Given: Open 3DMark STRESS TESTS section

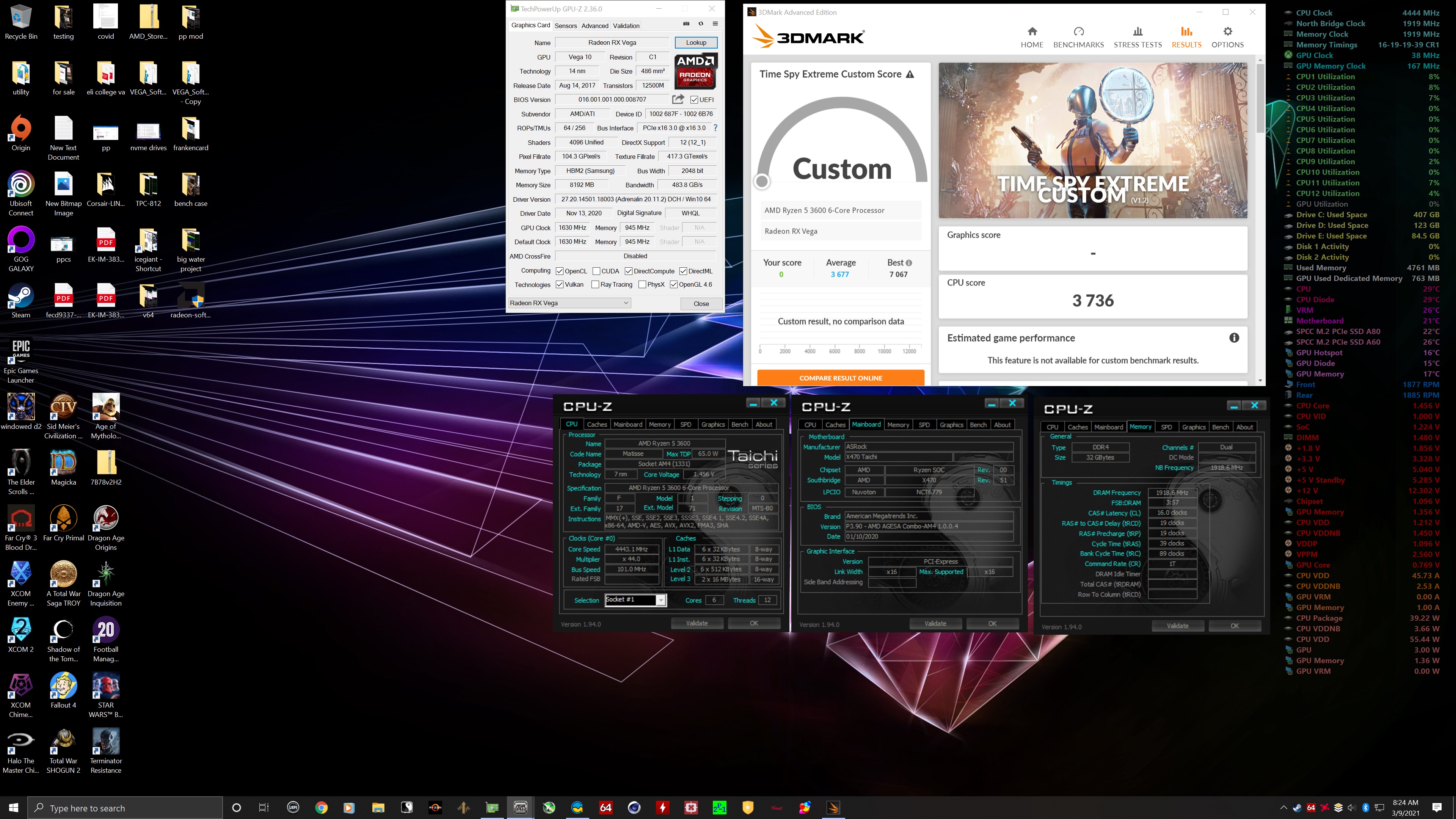Looking at the screenshot, I should (1138, 37).
